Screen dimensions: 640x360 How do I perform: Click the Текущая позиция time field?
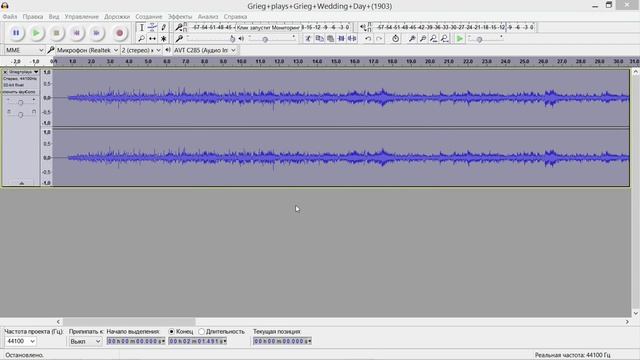[282, 341]
